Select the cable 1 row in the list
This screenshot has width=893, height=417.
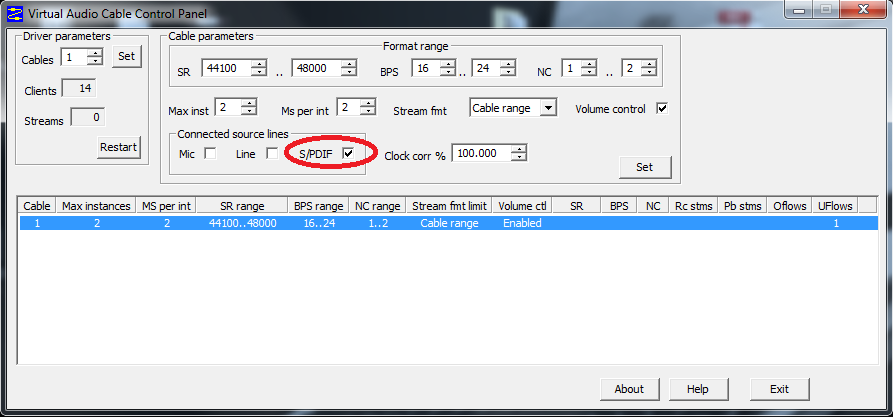tap(448, 223)
